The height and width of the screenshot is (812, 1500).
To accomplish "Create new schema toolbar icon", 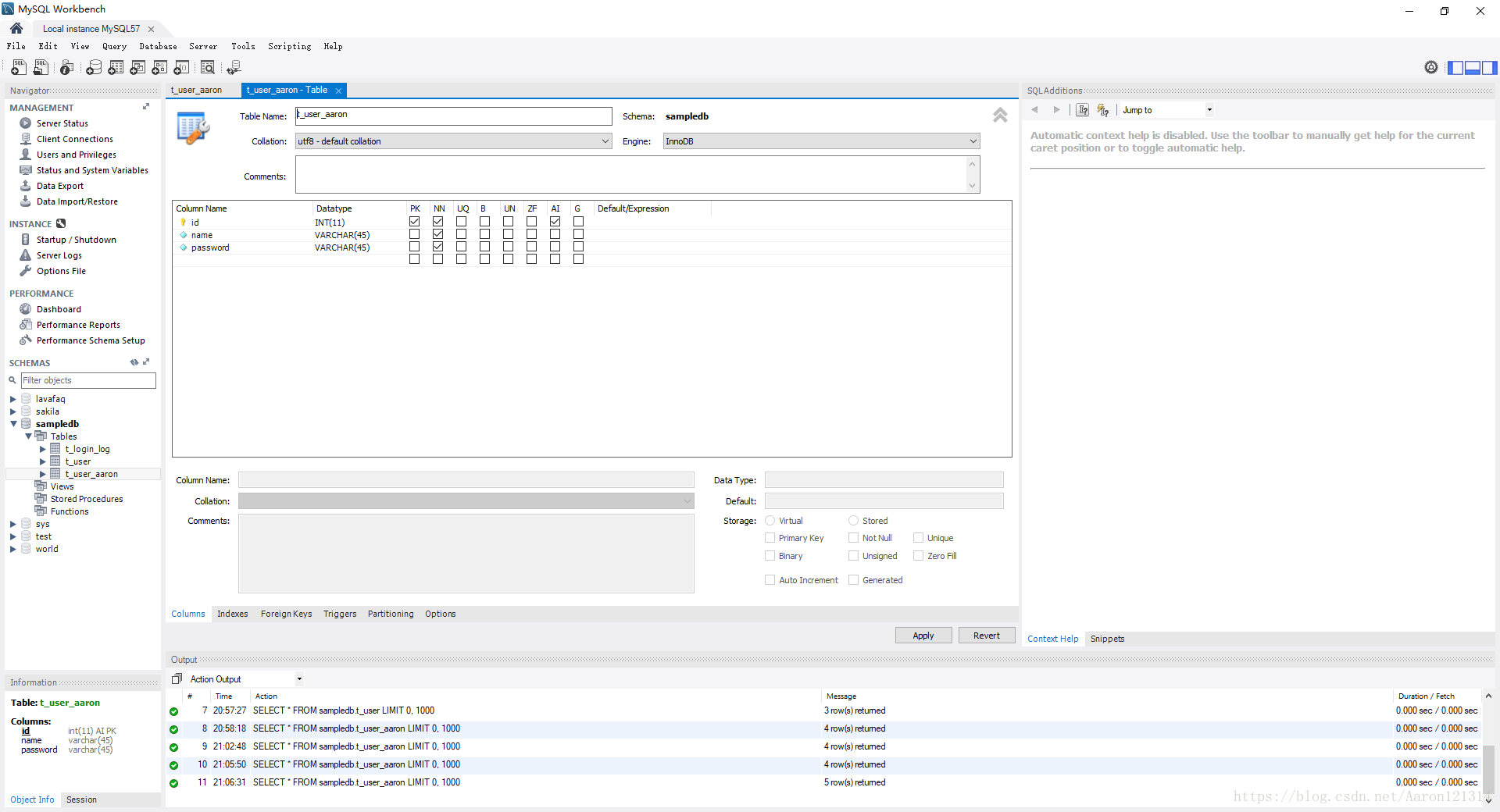I will pyautogui.click(x=94, y=68).
